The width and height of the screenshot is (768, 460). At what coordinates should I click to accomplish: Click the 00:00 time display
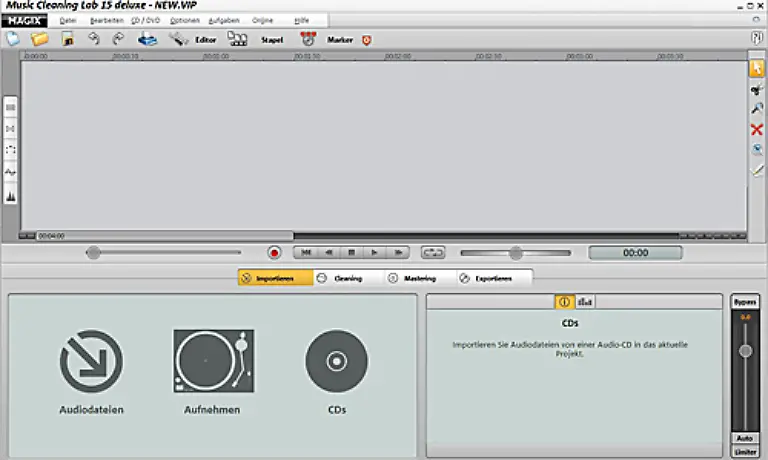(x=635, y=253)
